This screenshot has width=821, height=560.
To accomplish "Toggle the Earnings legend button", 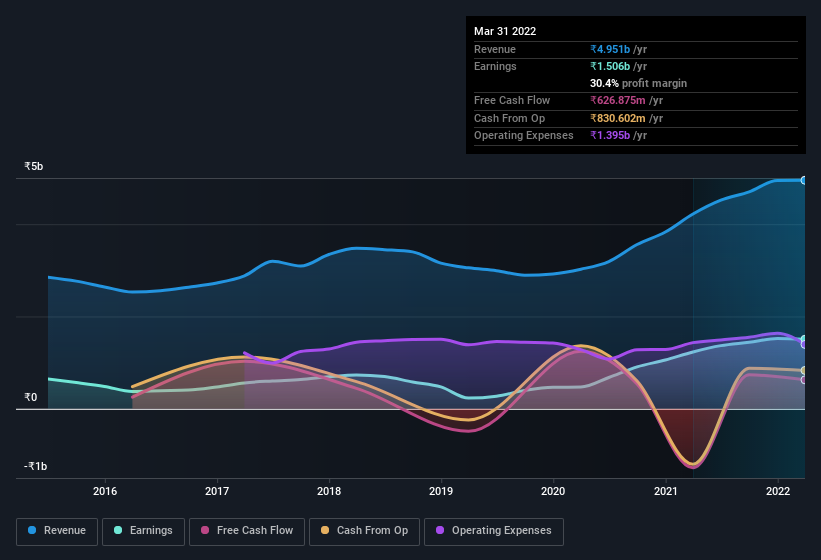I will click(x=143, y=531).
